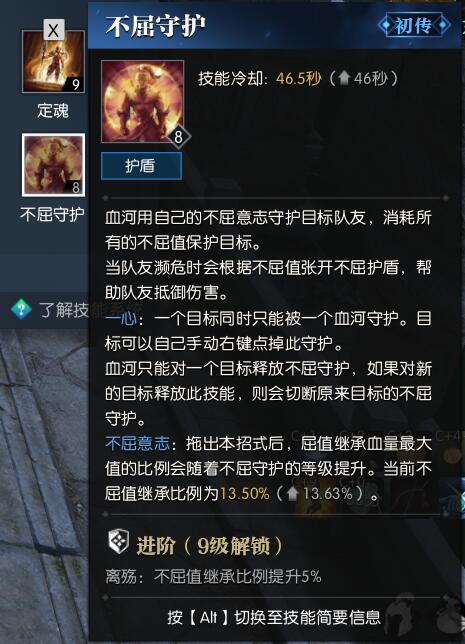Click the shield icon next to 进阶

click(119, 541)
